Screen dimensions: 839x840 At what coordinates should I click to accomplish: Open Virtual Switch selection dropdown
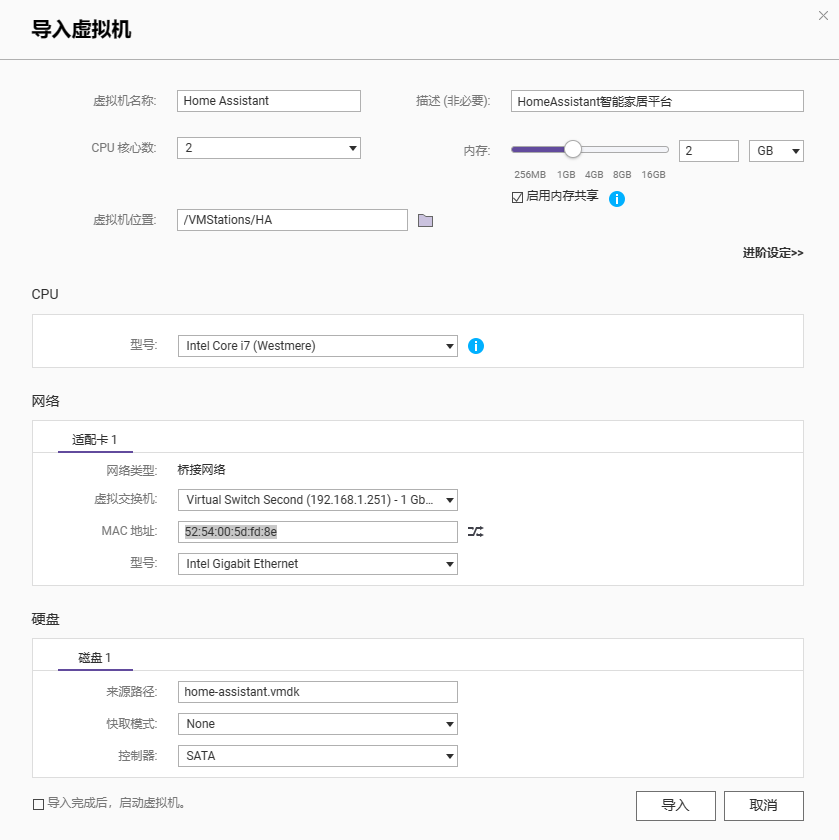[x=318, y=500]
